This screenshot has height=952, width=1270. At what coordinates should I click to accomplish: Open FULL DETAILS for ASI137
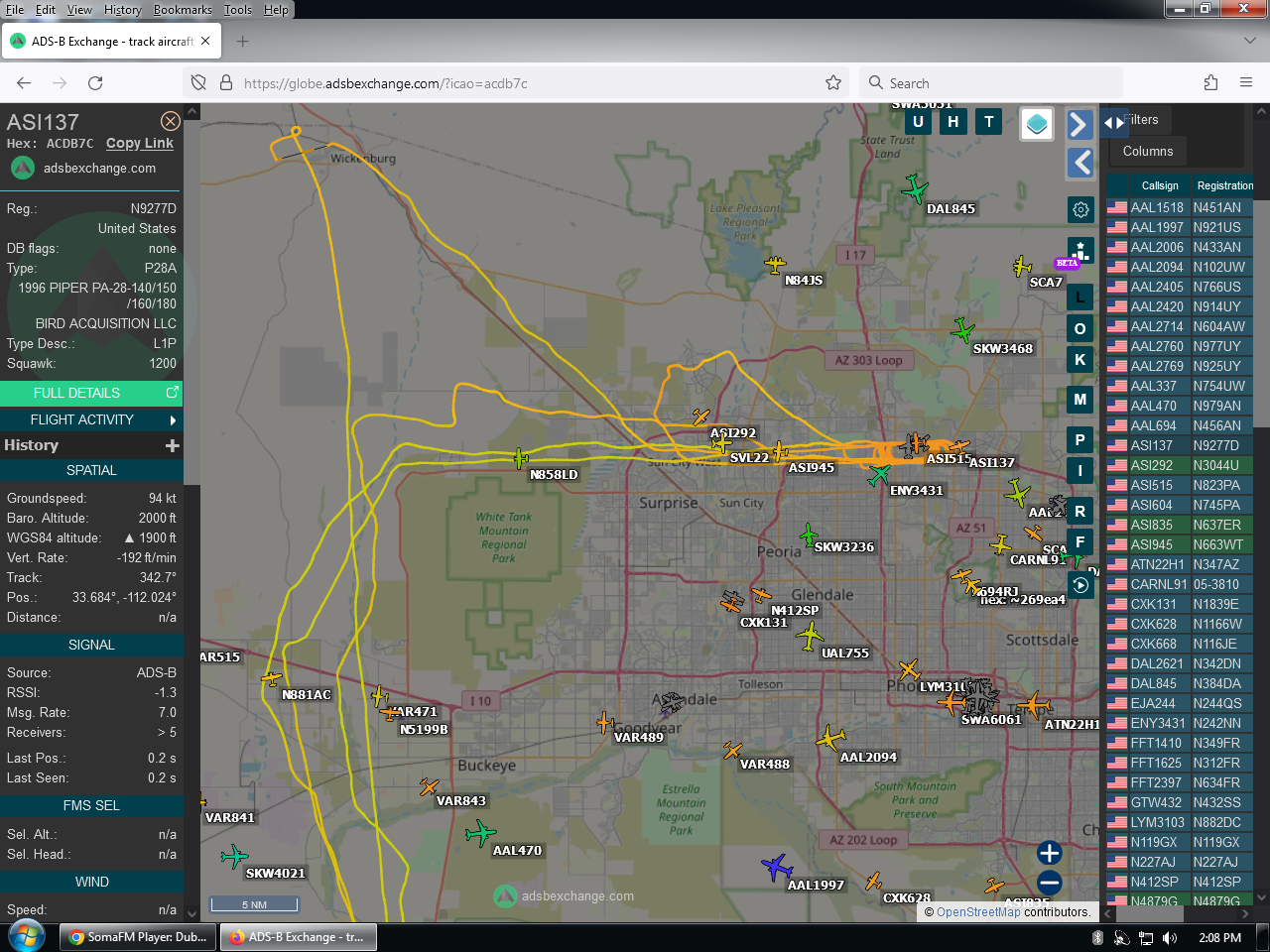(91, 393)
